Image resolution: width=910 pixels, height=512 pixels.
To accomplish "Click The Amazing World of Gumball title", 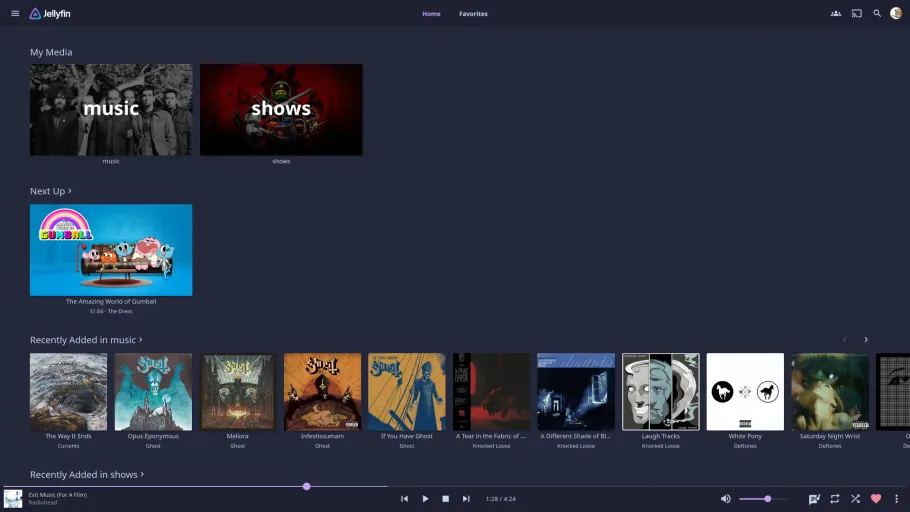I will click(111, 301).
